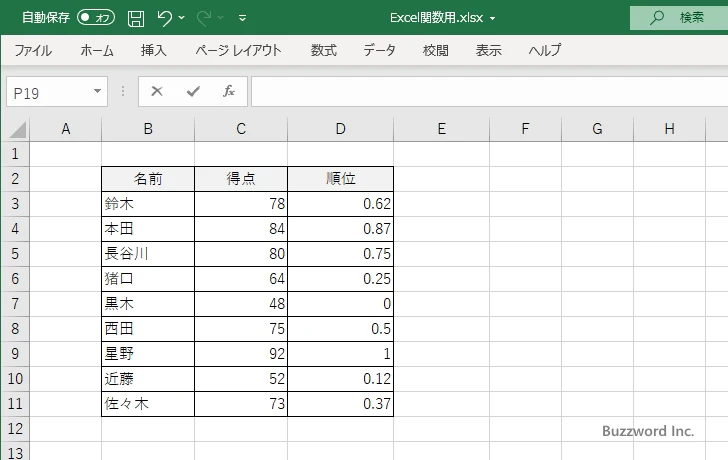Click the score cell with value 48

[240, 304]
